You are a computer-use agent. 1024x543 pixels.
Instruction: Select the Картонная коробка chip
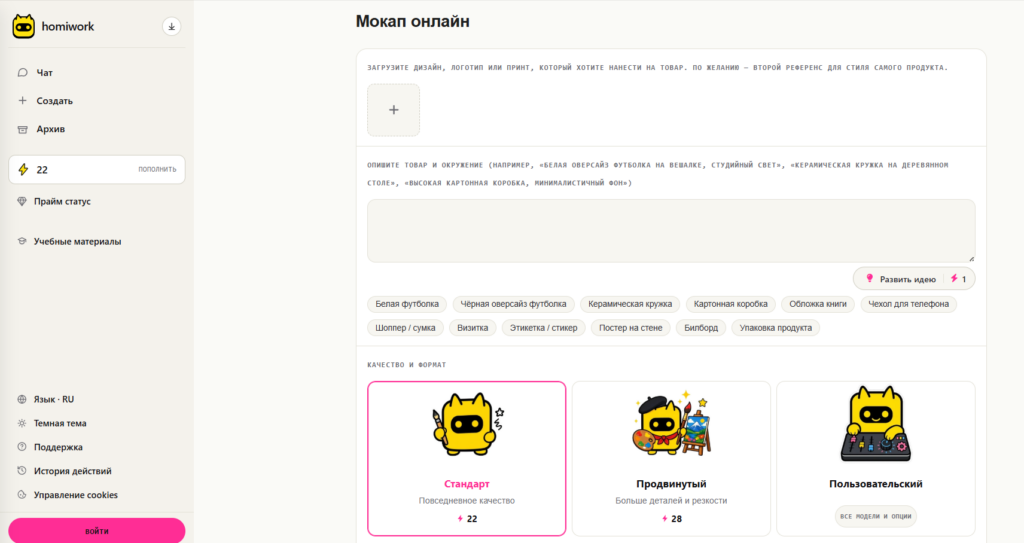(730, 304)
